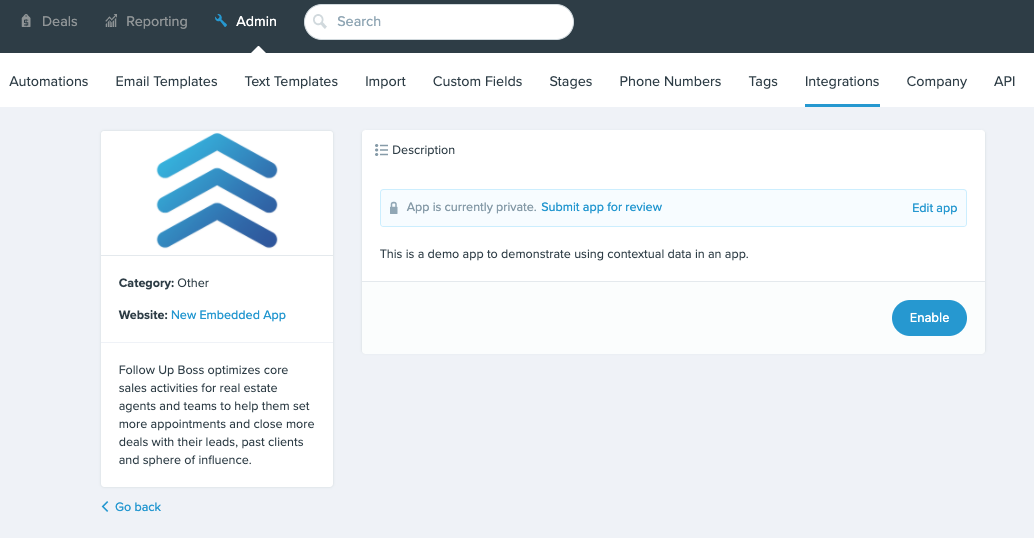Click the Admin wrench icon

pyautogui.click(x=221, y=21)
